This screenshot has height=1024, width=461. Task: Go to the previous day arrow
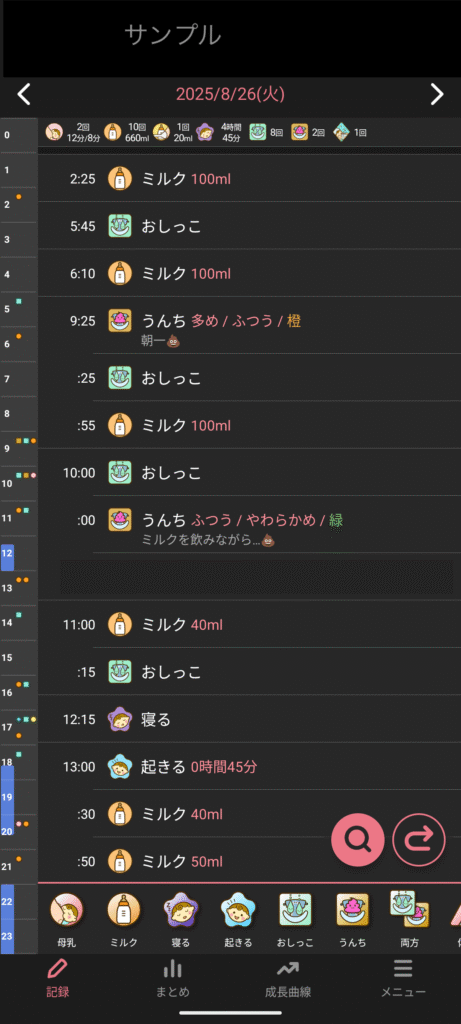[x=24, y=95]
